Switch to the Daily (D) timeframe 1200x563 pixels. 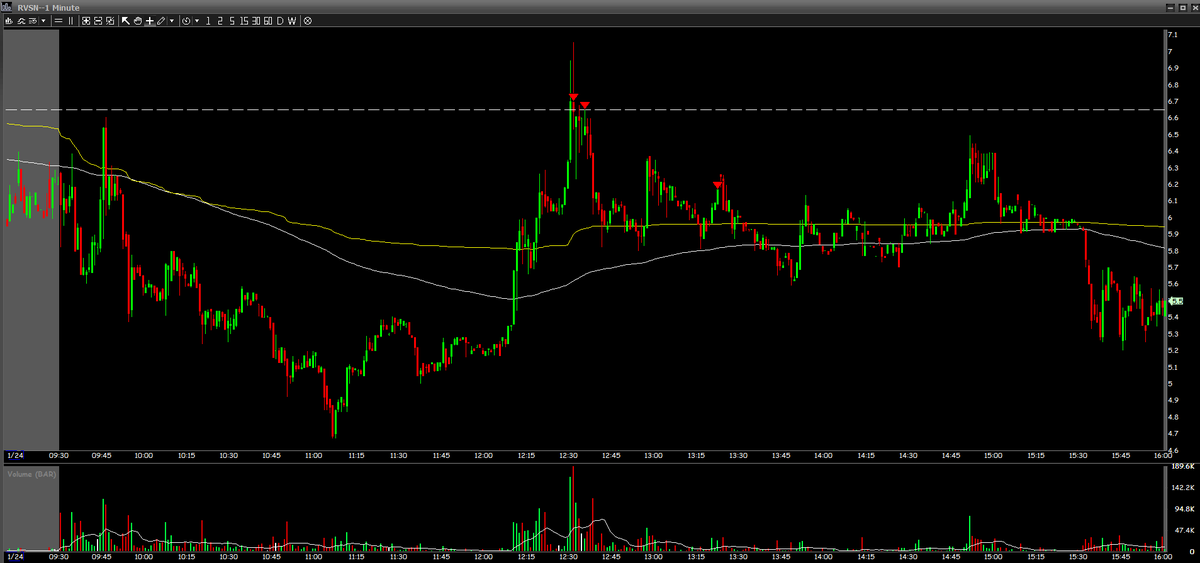280,20
